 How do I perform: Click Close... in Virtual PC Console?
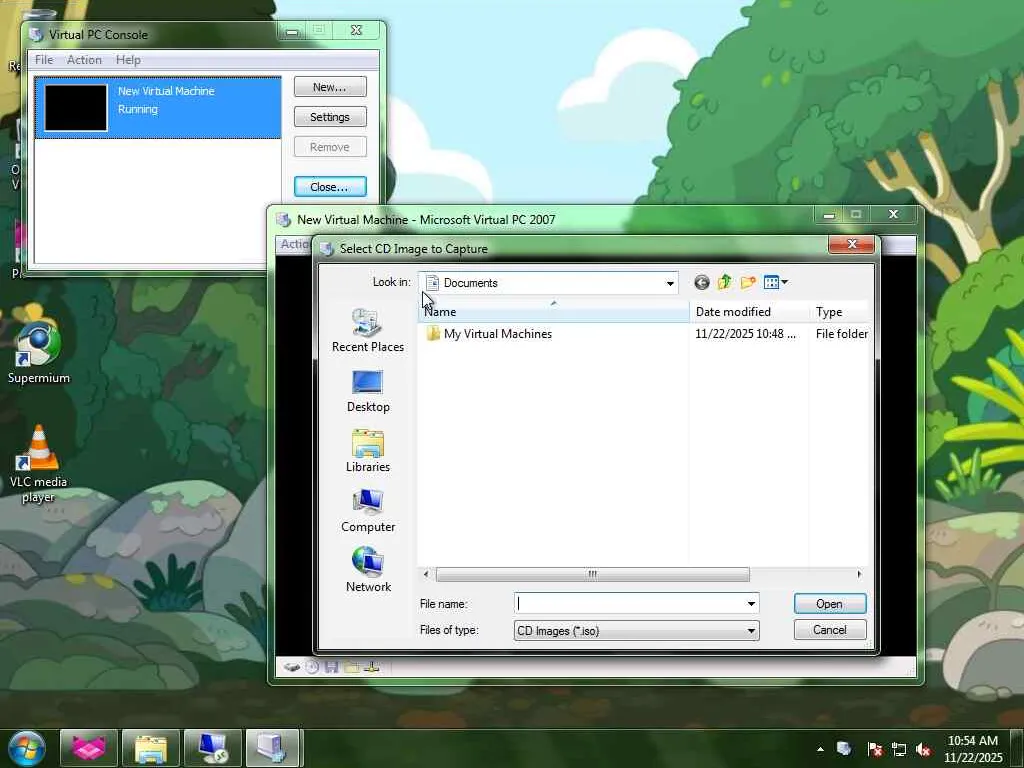pyautogui.click(x=330, y=187)
